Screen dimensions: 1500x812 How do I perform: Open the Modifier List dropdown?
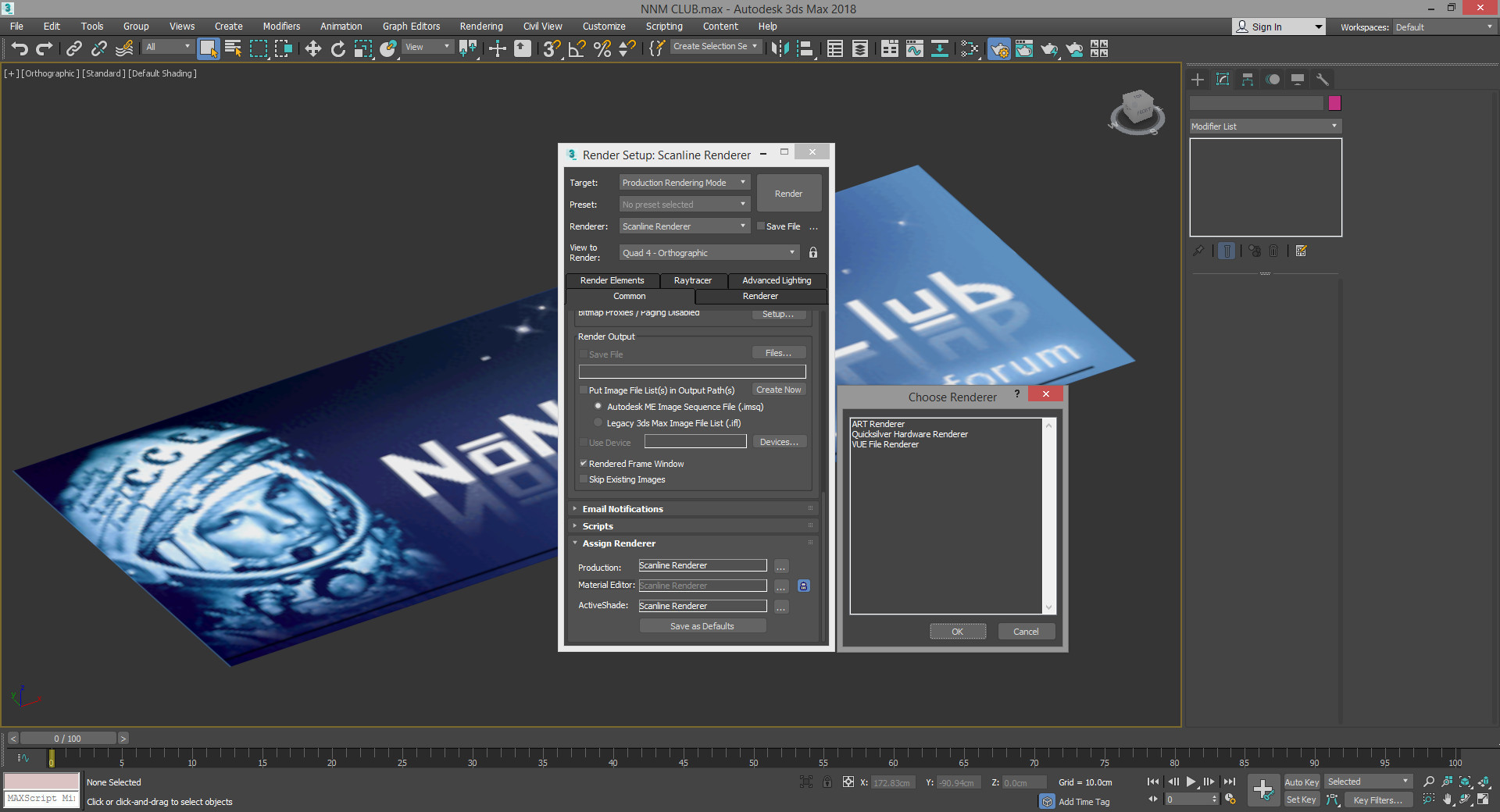1265,126
